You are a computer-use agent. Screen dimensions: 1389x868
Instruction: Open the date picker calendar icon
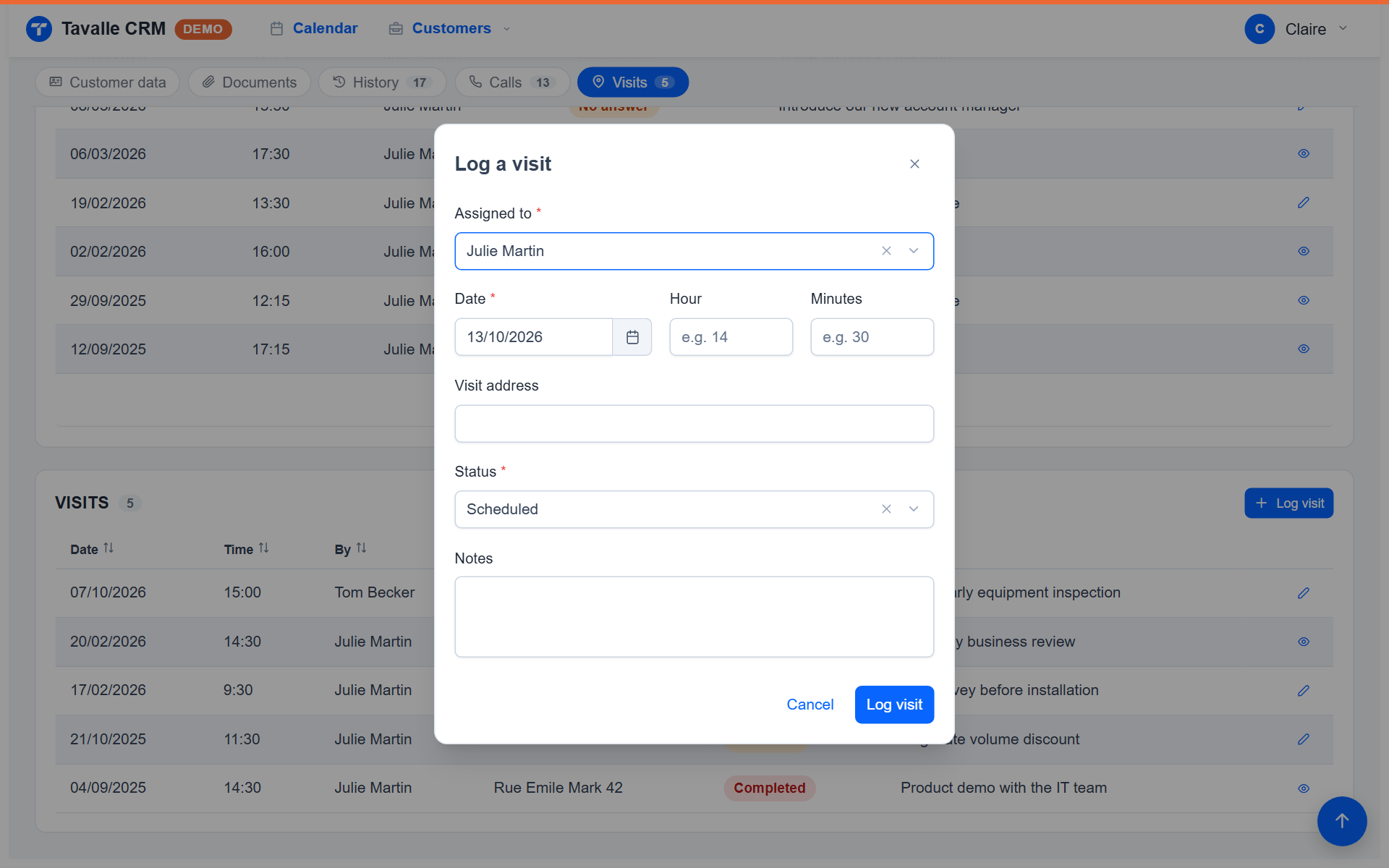pyautogui.click(x=632, y=337)
